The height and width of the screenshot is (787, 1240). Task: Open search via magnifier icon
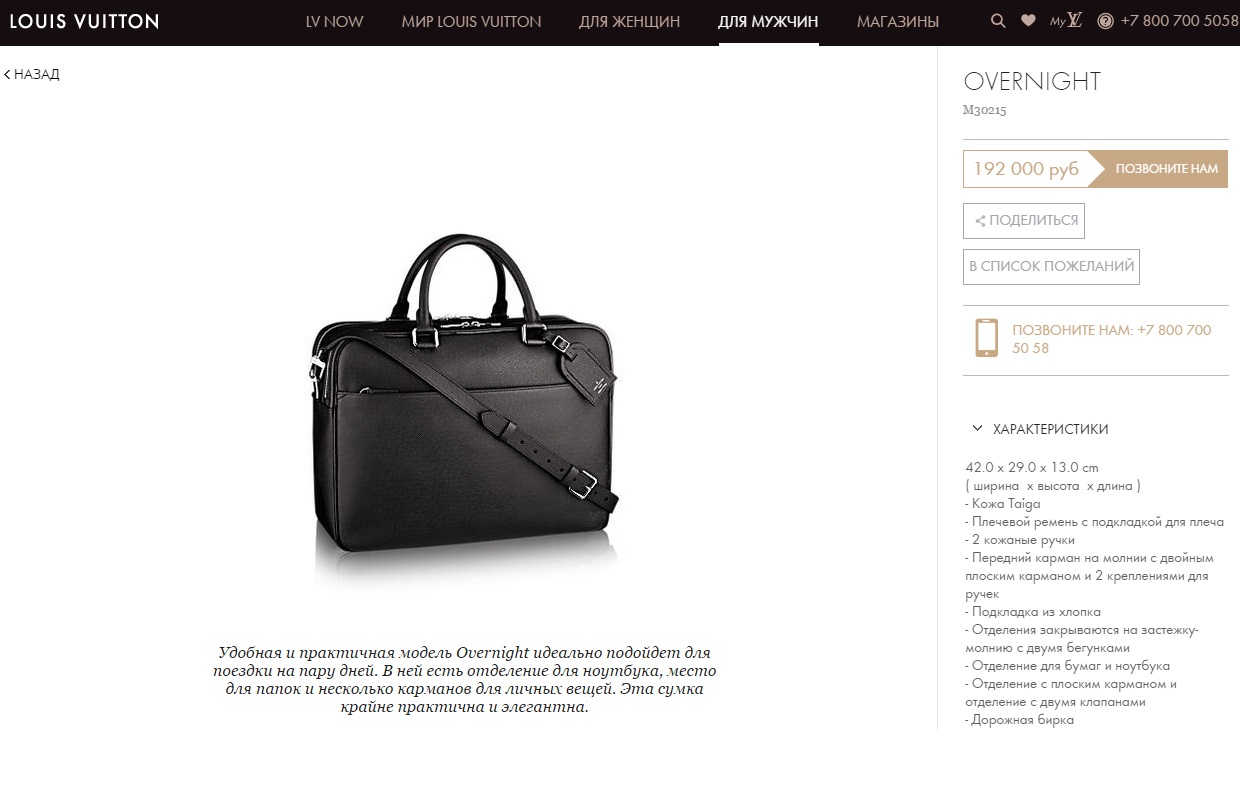click(x=997, y=21)
